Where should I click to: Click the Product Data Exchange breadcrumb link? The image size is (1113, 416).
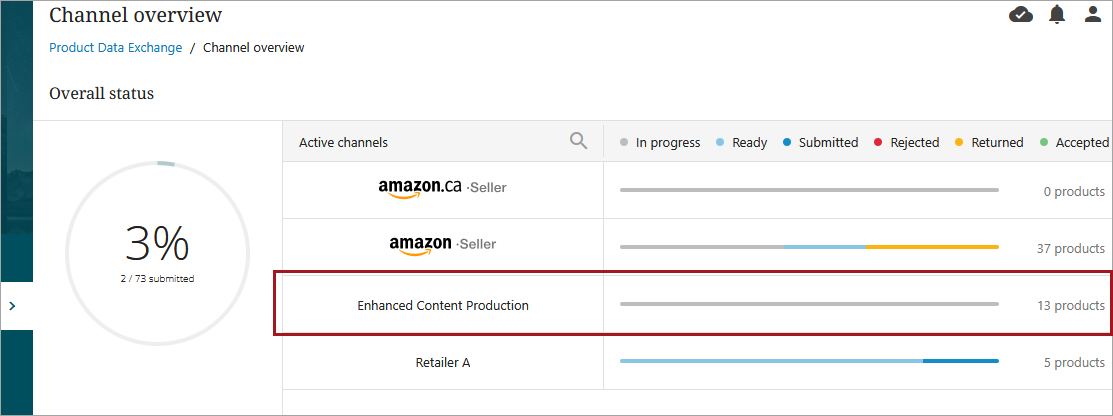point(115,47)
